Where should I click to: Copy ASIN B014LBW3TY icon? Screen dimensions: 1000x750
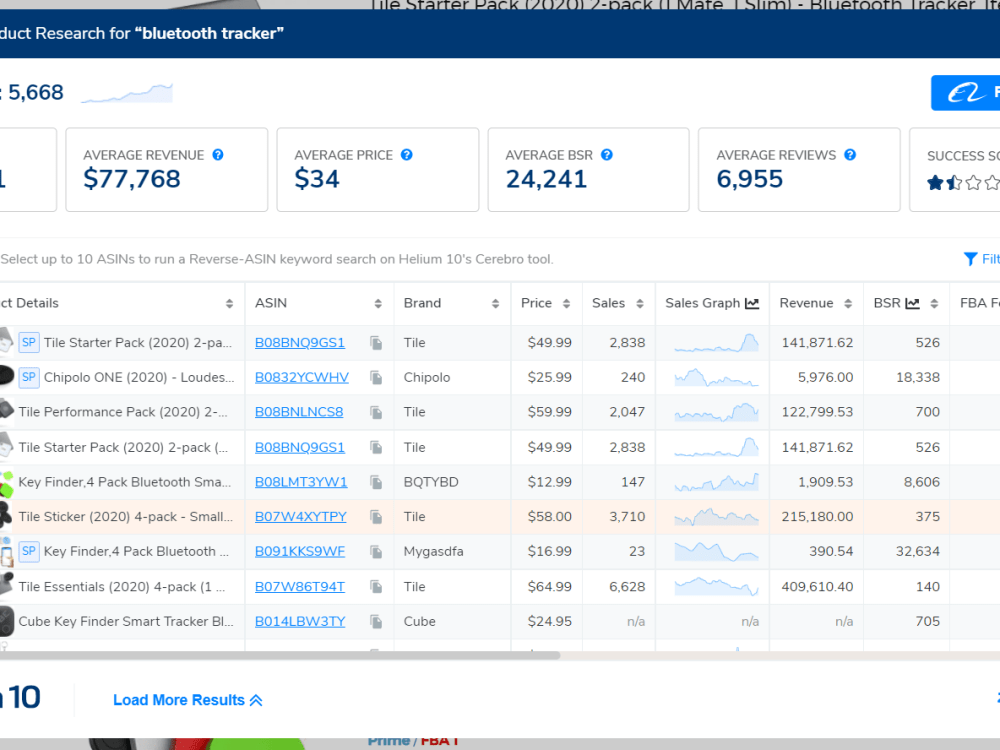coord(376,621)
